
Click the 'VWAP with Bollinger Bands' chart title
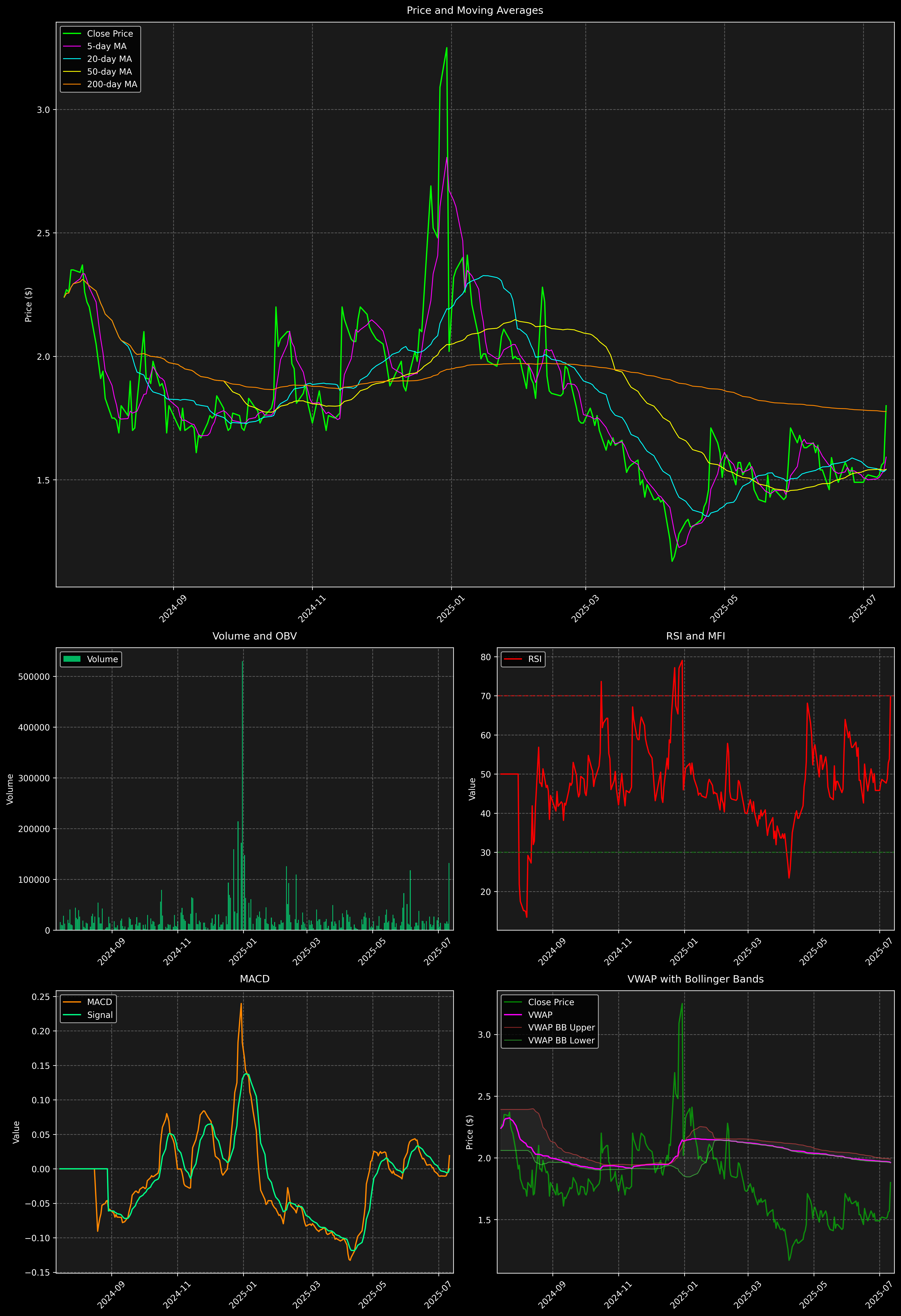coord(696,979)
